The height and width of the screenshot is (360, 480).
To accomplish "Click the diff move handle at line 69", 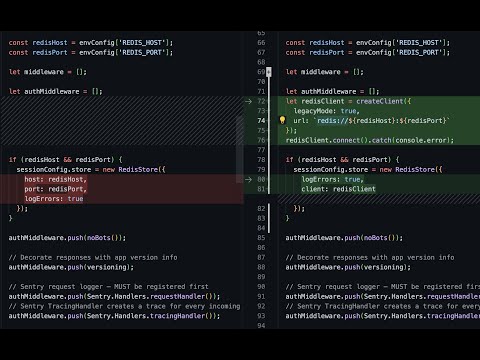I will (x=268, y=72).
